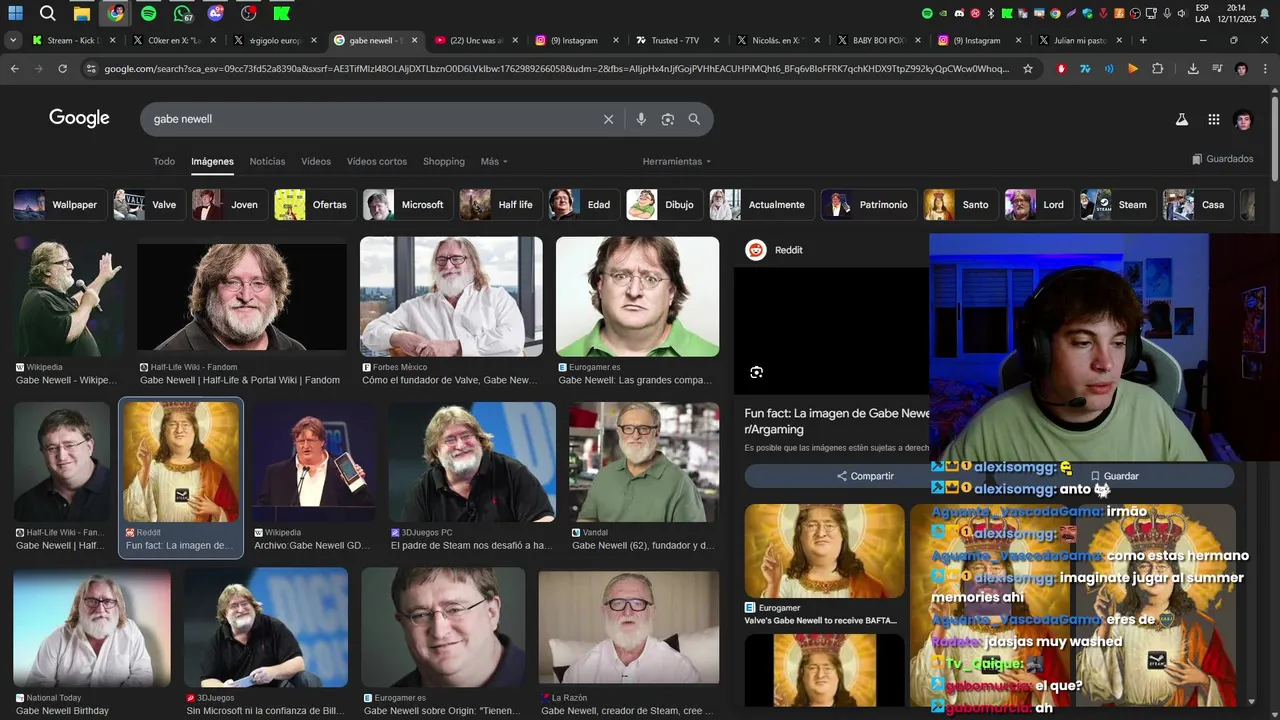Image resolution: width=1280 pixels, height=720 pixels.
Task: Open Eurogamer BAFTA related image
Action: (824, 551)
